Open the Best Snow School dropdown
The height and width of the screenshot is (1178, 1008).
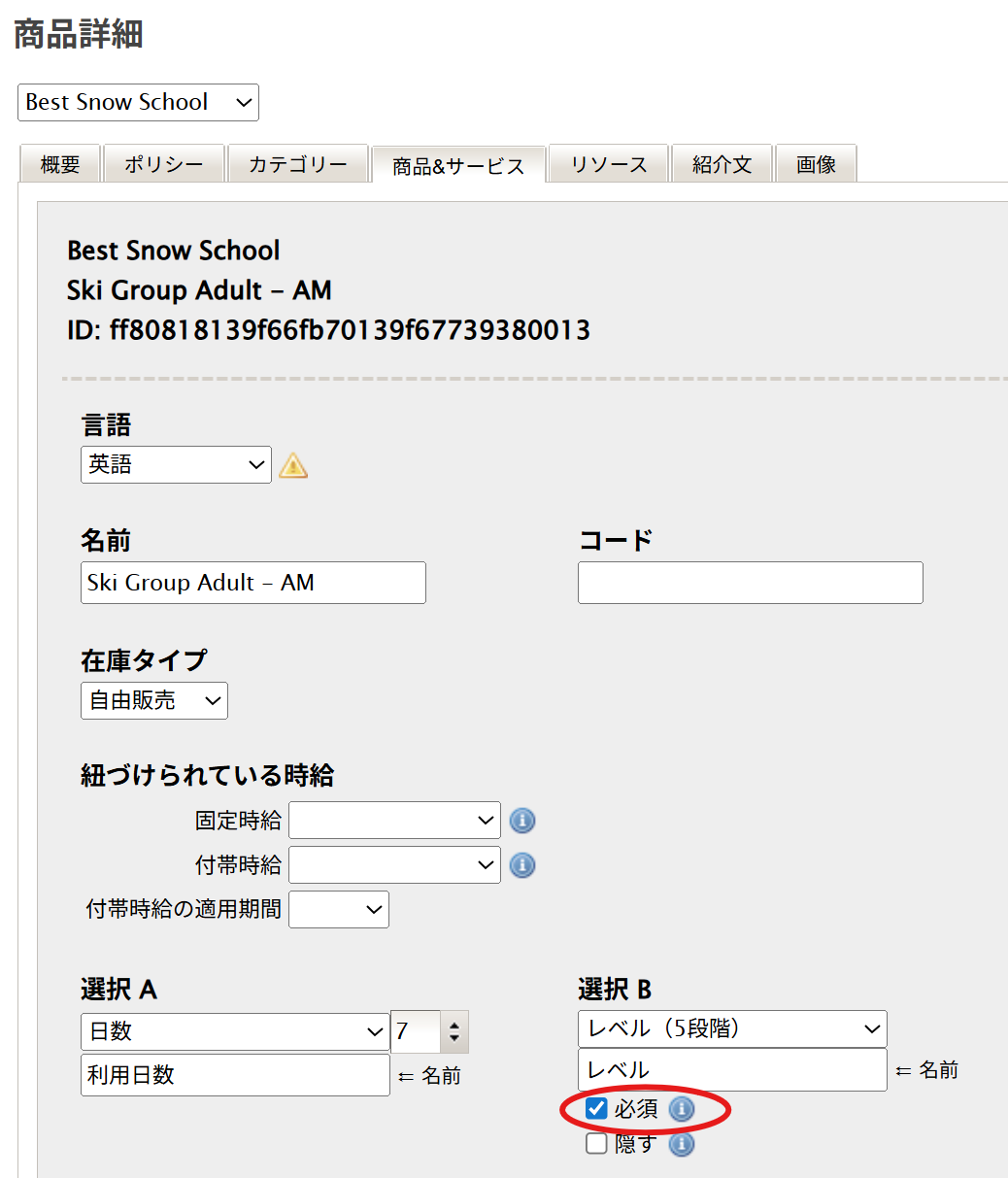[138, 102]
